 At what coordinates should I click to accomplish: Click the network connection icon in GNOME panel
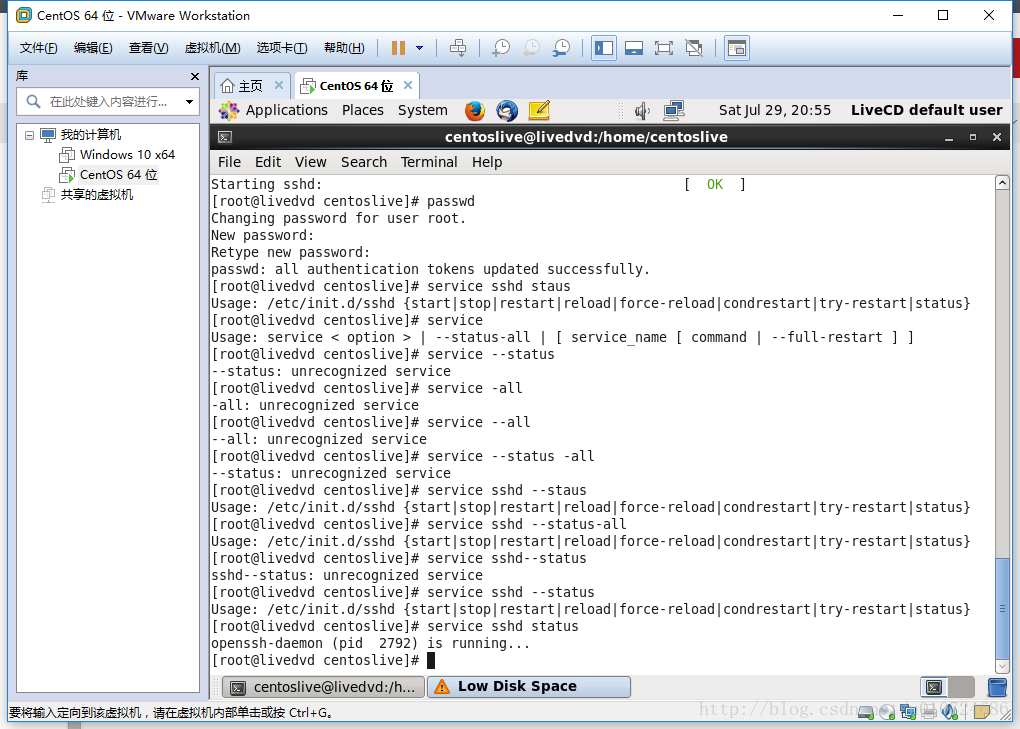674,111
